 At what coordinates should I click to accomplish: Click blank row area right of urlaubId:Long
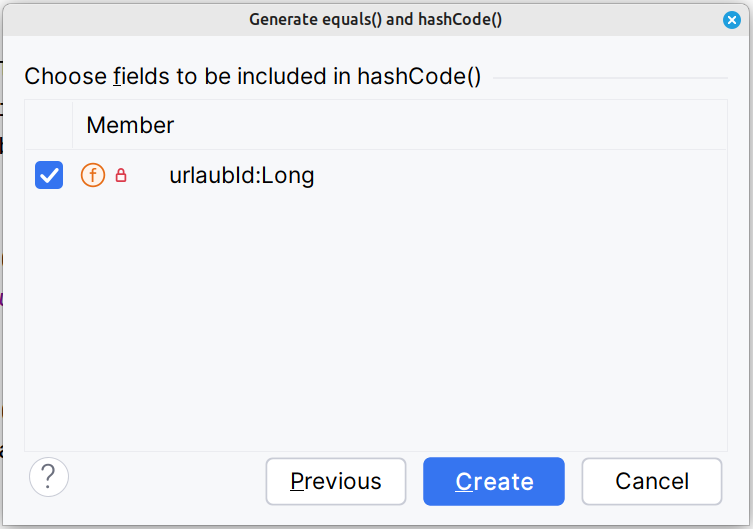tap(520, 176)
